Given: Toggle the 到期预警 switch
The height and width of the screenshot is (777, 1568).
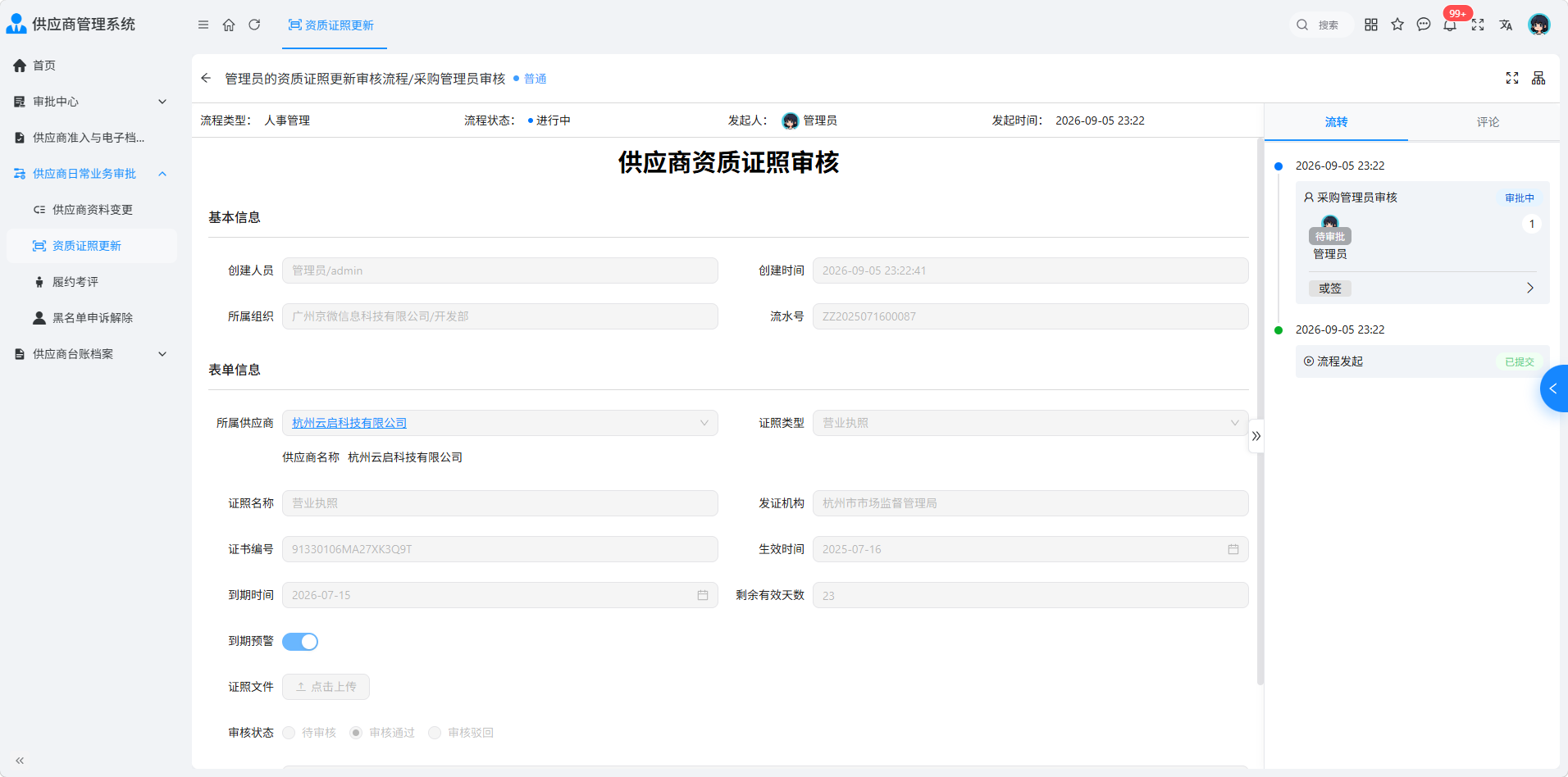Looking at the screenshot, I should 300,642.
